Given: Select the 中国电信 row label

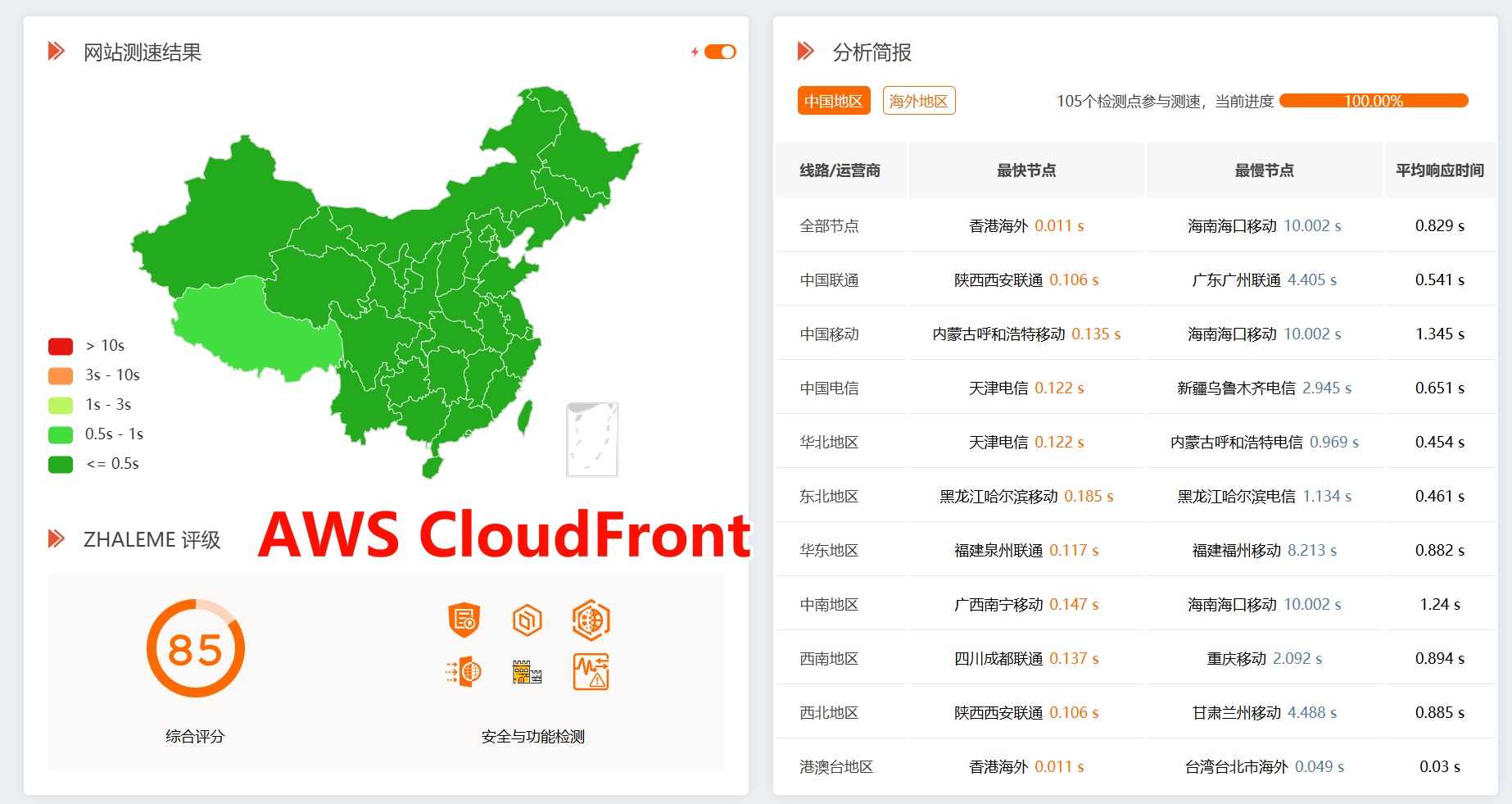Looking at the screenshot, I should (x=830, y=388).
